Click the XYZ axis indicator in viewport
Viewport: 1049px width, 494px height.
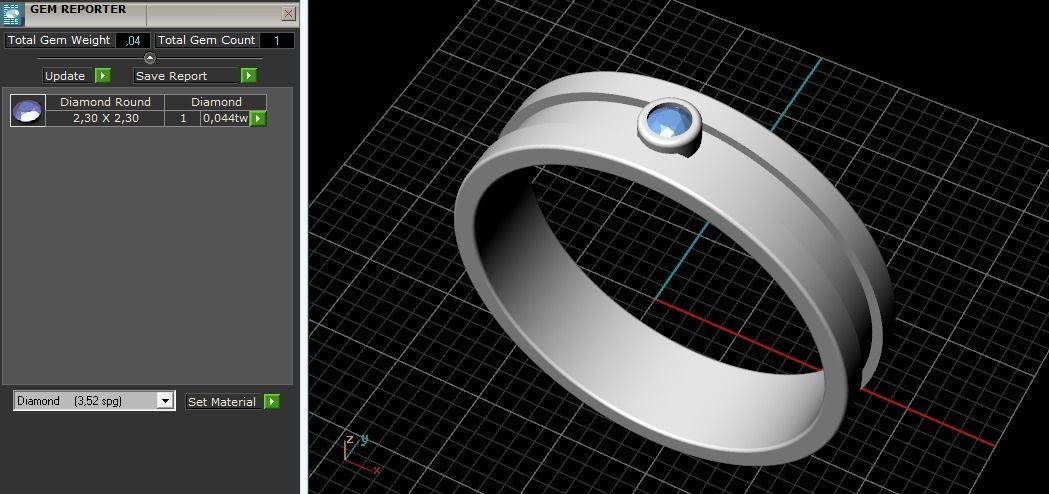[x=360, y=454]
